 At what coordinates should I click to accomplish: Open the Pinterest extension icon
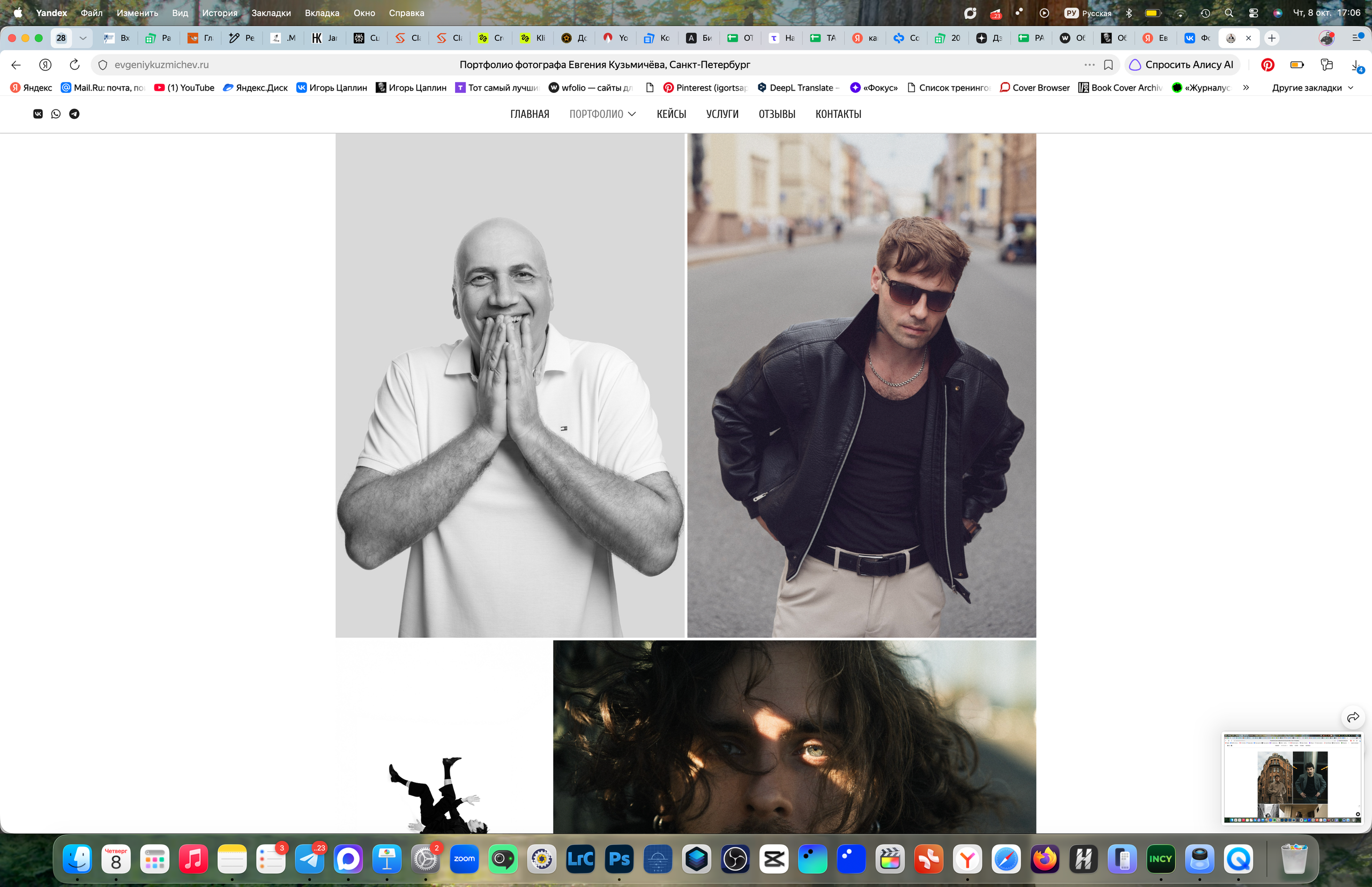pos(1267,64)
